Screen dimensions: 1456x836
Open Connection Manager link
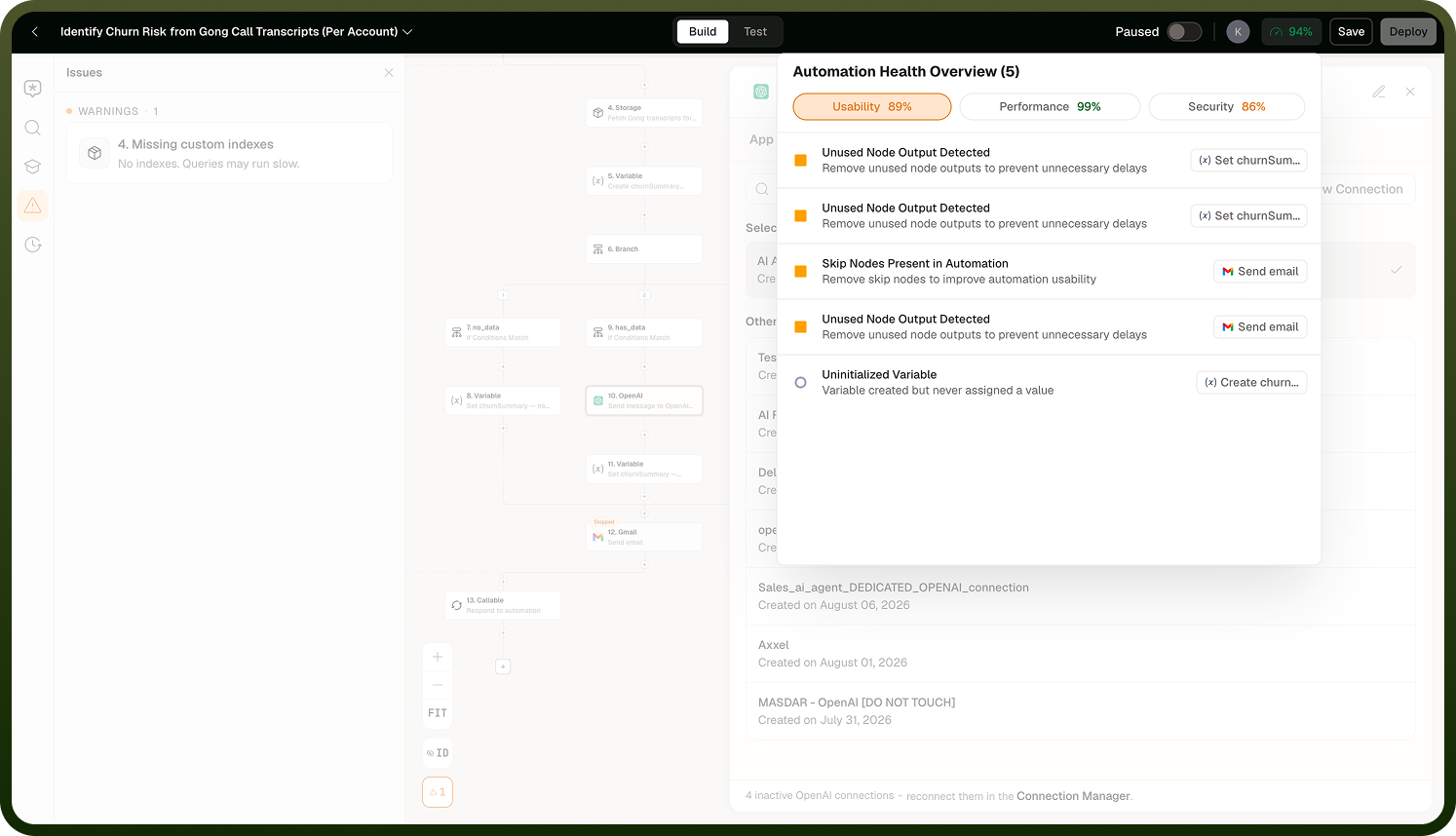[1073, 796]
